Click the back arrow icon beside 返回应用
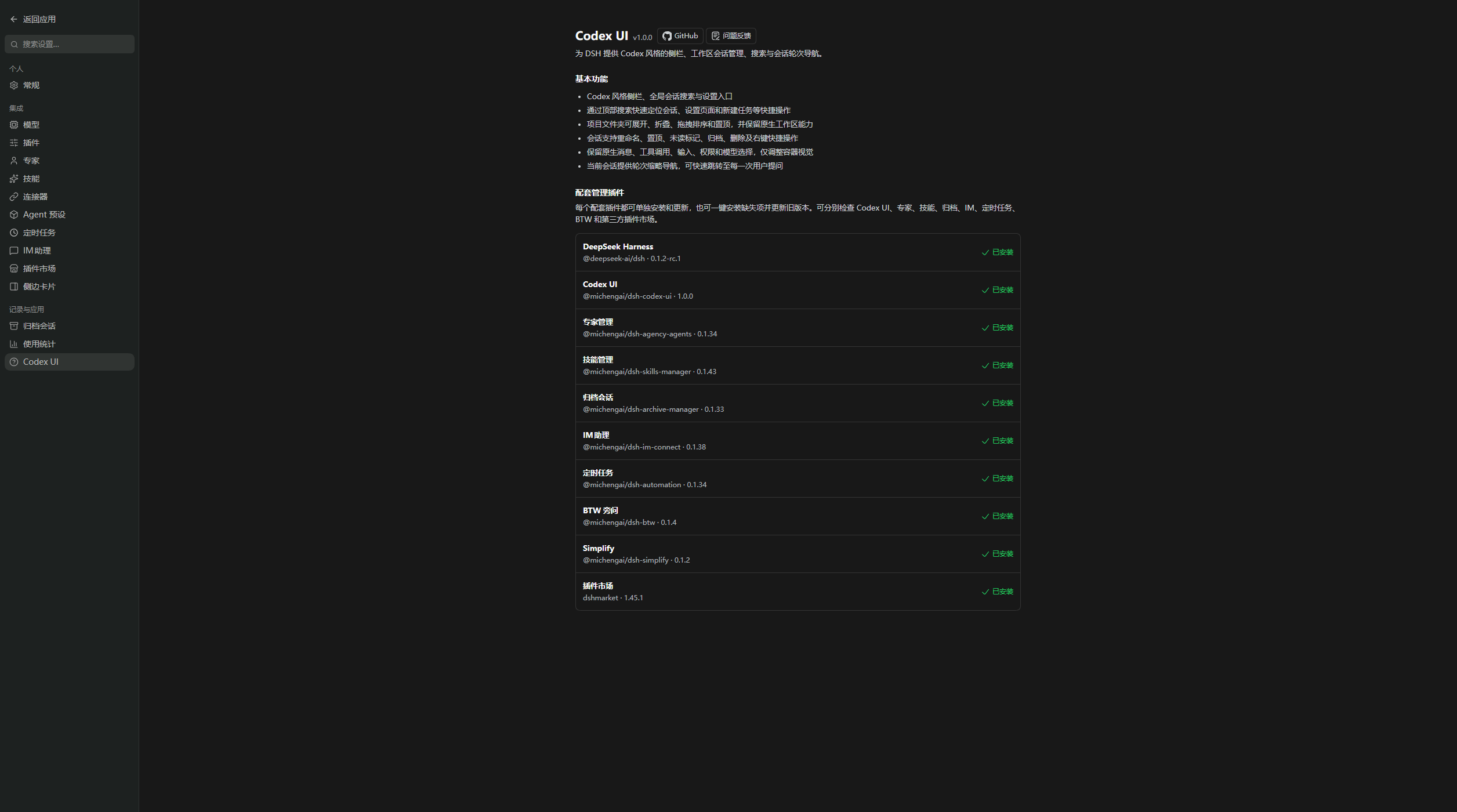The image size is (1457, 812). tap(14, 19)
